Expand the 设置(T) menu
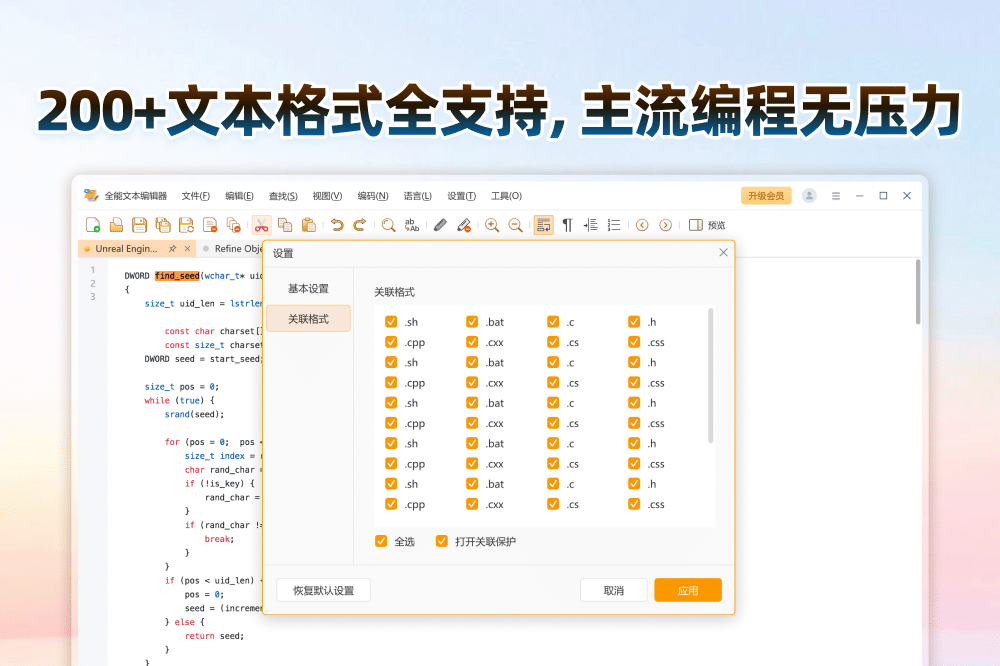 pos(461,196)
